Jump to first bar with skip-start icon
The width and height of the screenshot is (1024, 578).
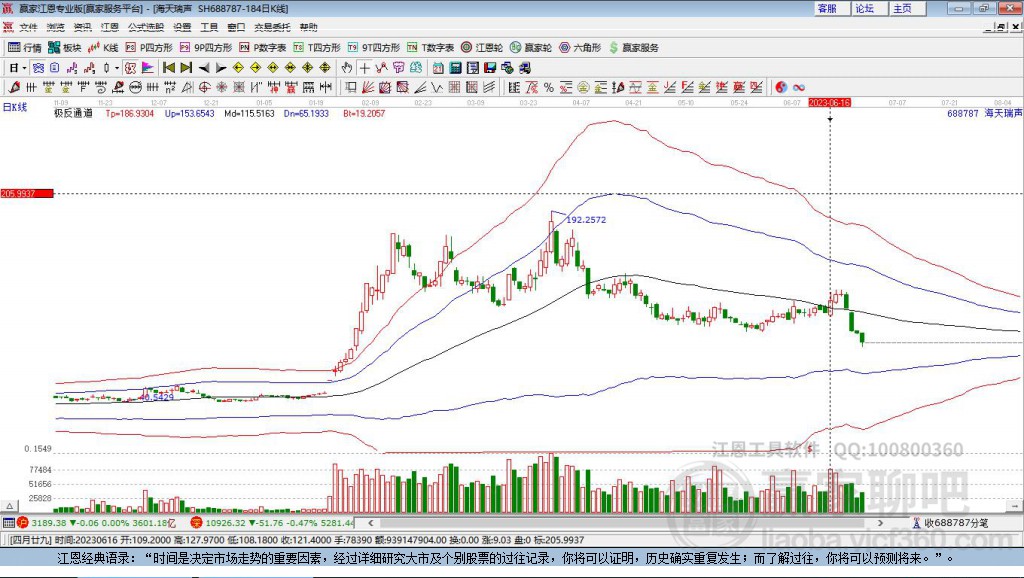168,68
